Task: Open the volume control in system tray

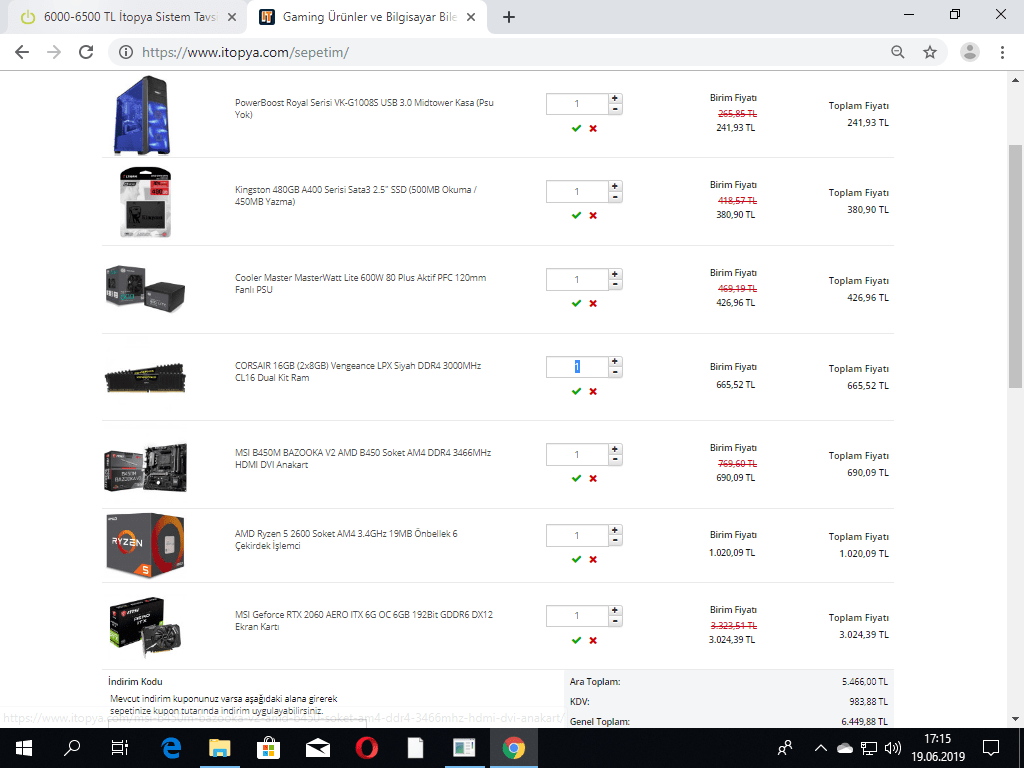Action: click(x=891, y=748)
